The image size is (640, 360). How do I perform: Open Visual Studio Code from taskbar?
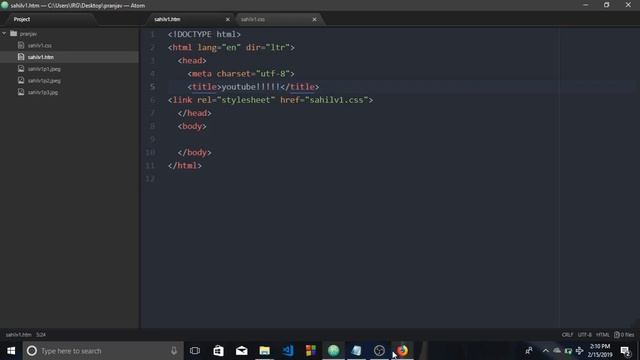click(288, 351)
